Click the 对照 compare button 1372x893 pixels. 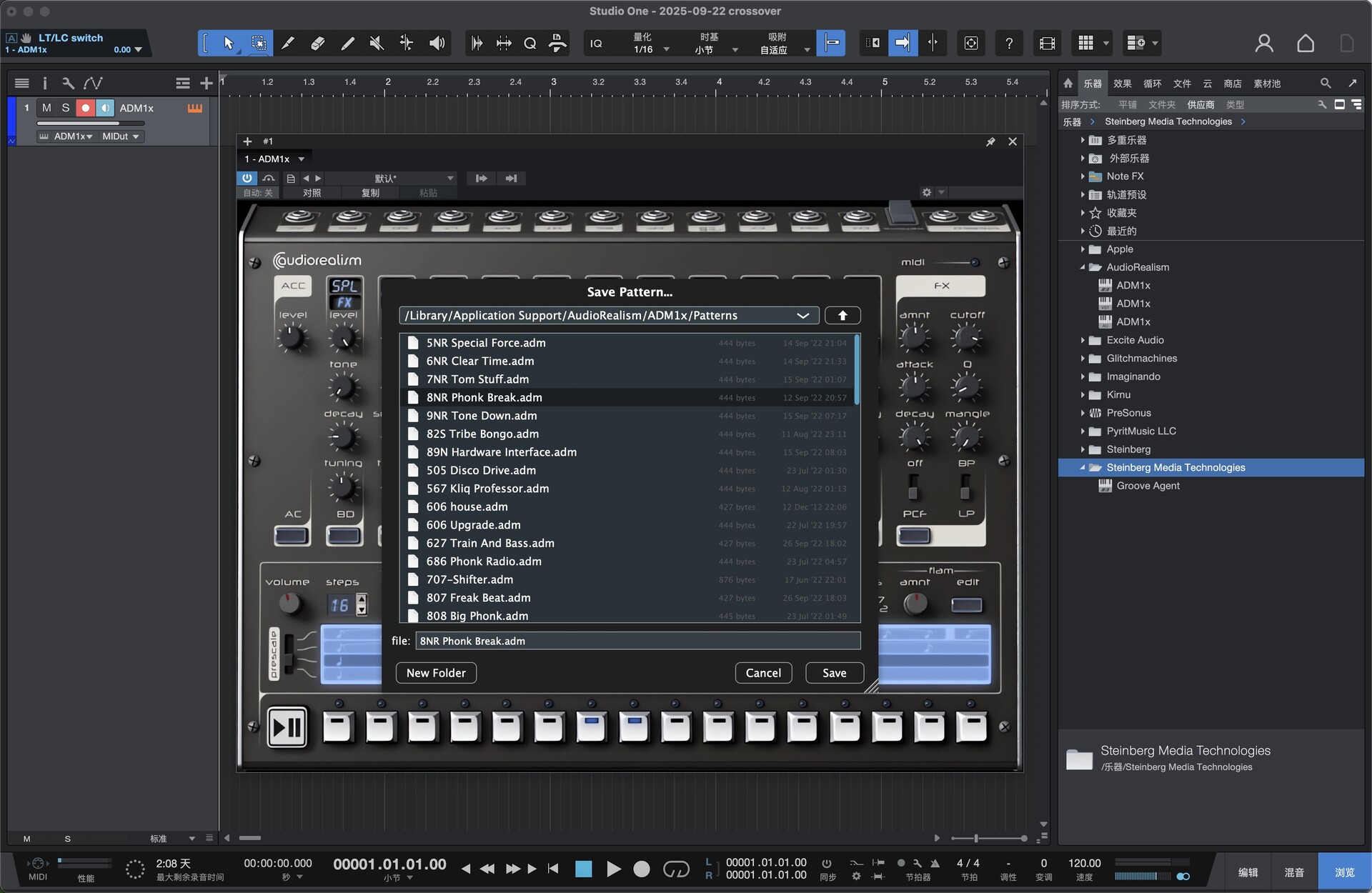click(312, 193)
